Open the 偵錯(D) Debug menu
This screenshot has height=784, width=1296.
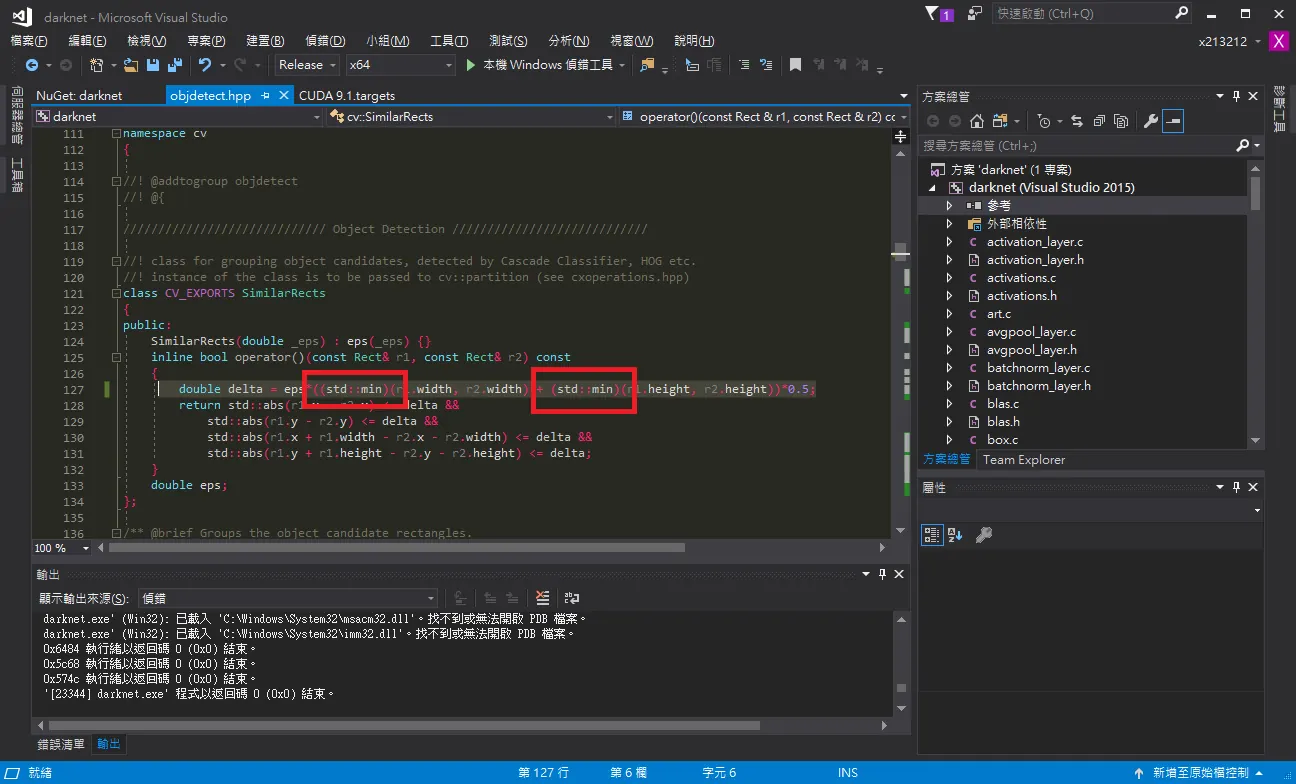(325, 41)
